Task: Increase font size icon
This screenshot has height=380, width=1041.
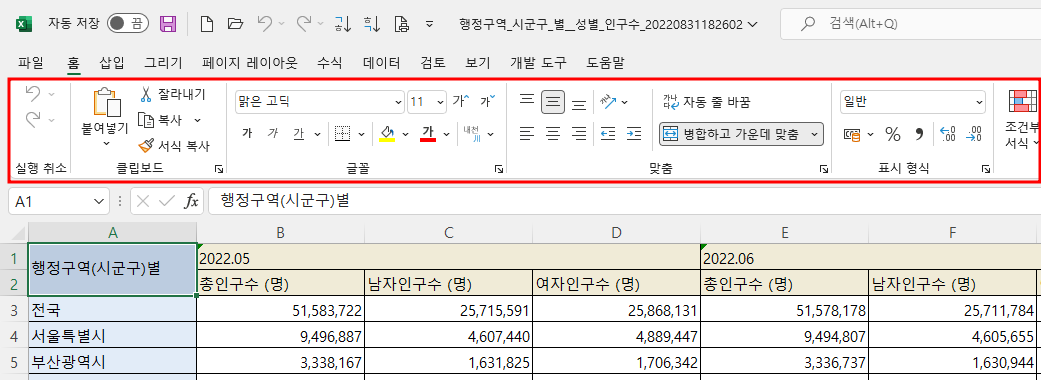Action: pyautogui.click(x=461, y=102)
